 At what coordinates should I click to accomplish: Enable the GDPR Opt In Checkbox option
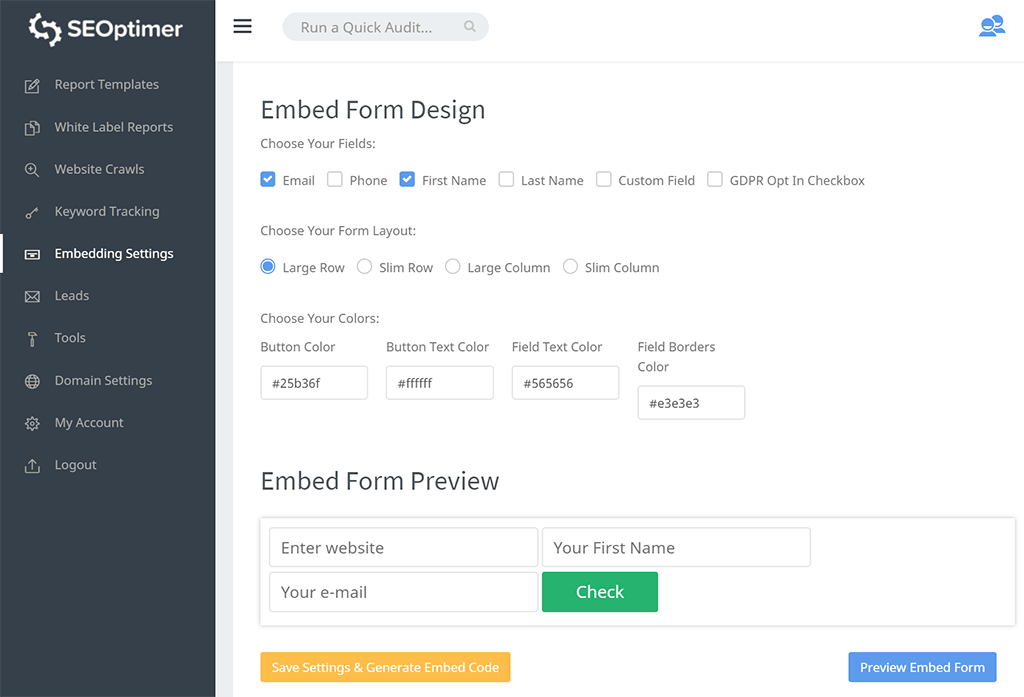(715, 180)
